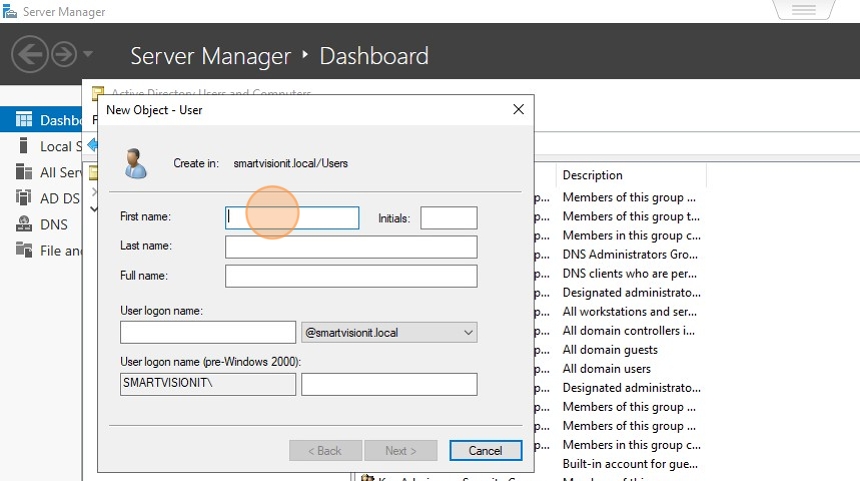Image resolution: width=860 pixels, height=481 pixels.
Task: Select the 'Built-in account for gue...' row
Action: click(630, 464)
